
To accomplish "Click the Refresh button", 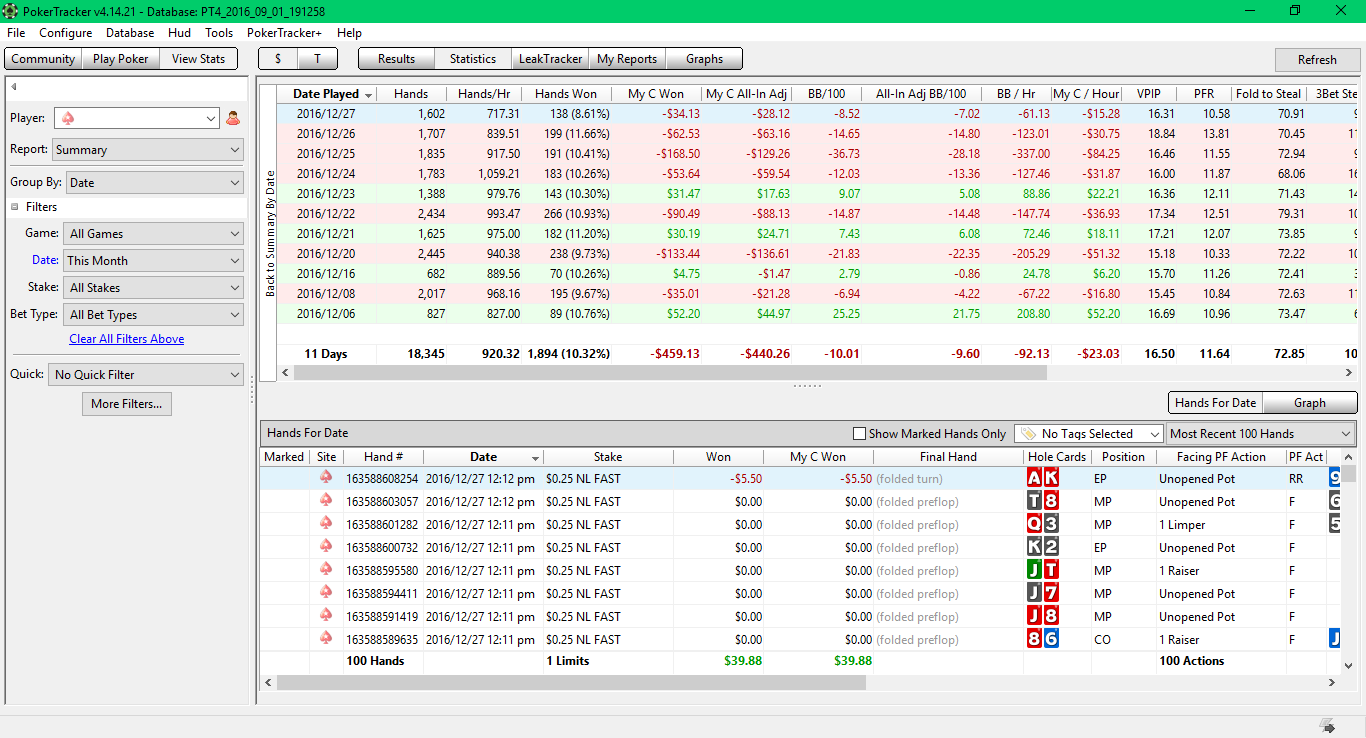I will click(1316, 60).
